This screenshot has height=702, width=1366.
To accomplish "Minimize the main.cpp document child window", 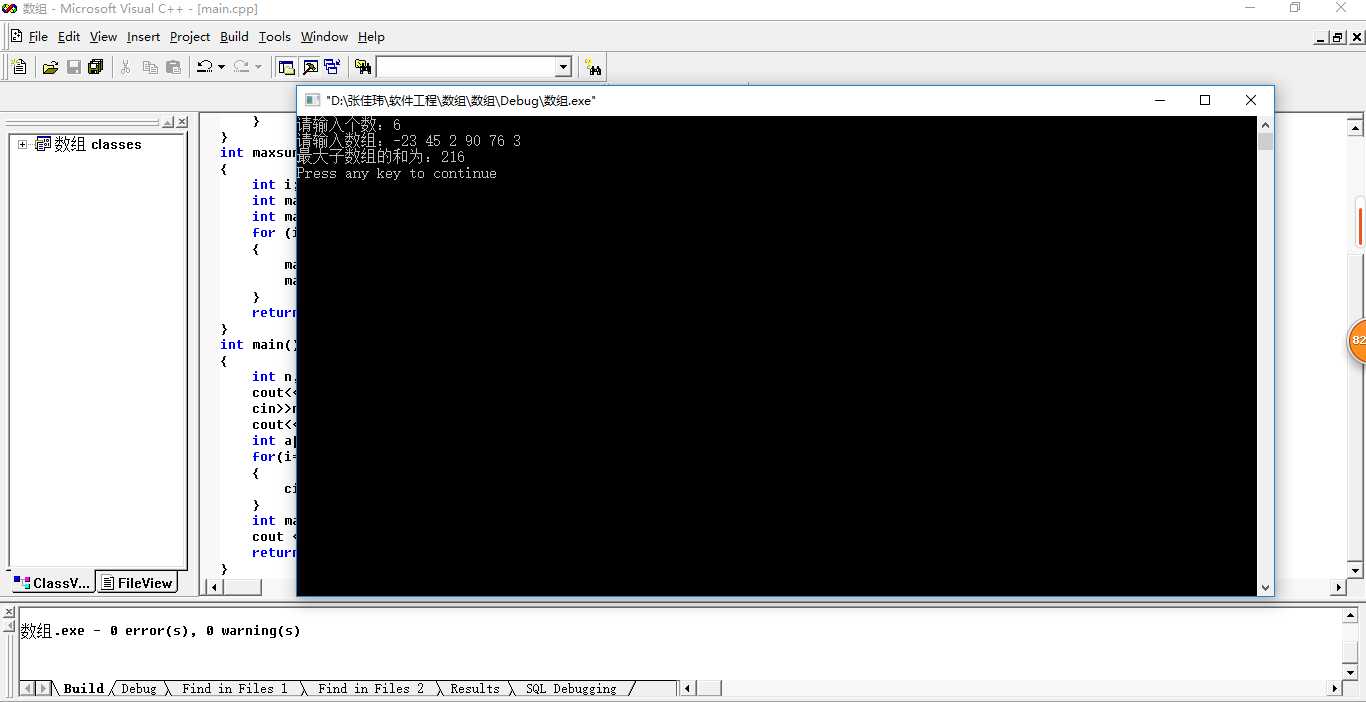I will tap(1322, 37).
